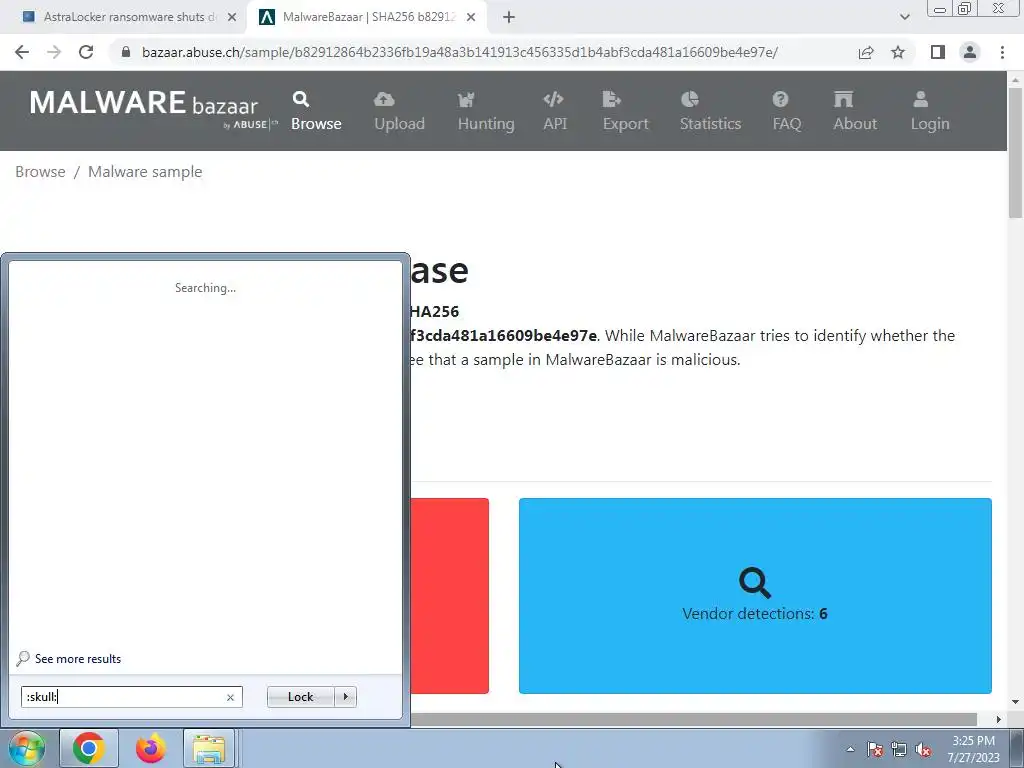This screenshot has height=768, width=1024.
Task: Click the Windows Start orb
Action: click(26, 748)
